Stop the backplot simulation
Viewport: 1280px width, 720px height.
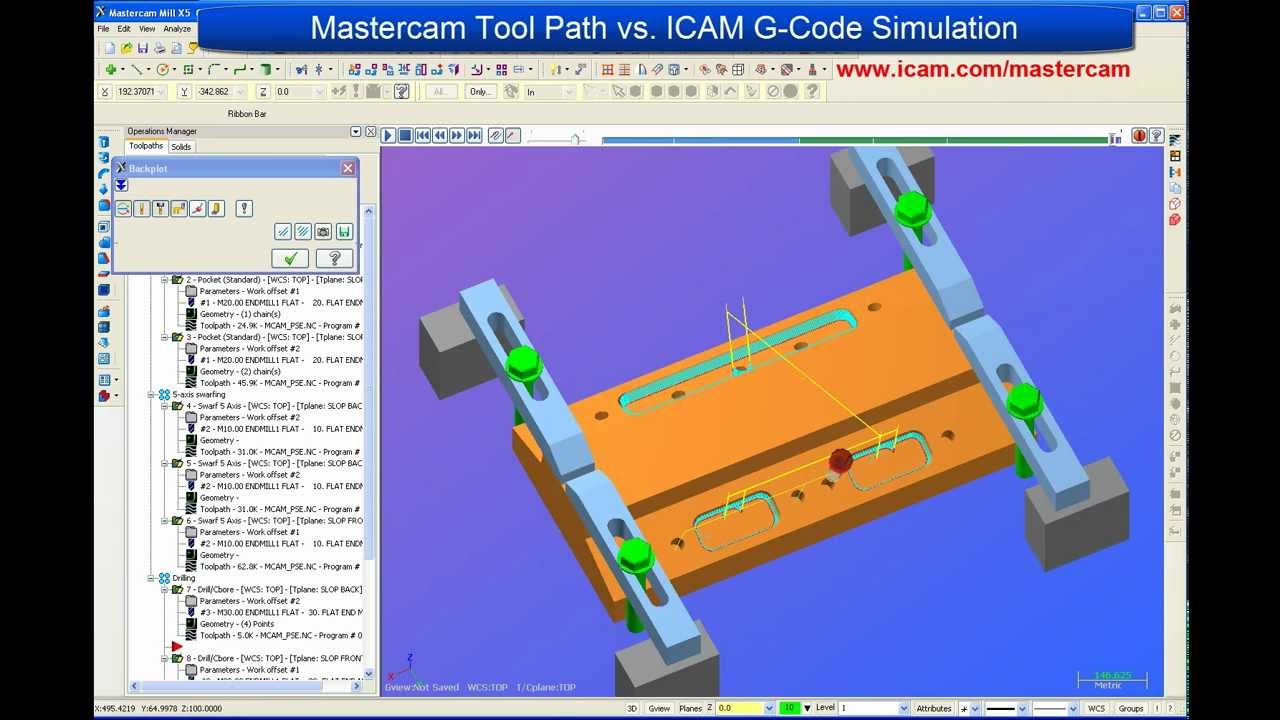coord(405,135)
